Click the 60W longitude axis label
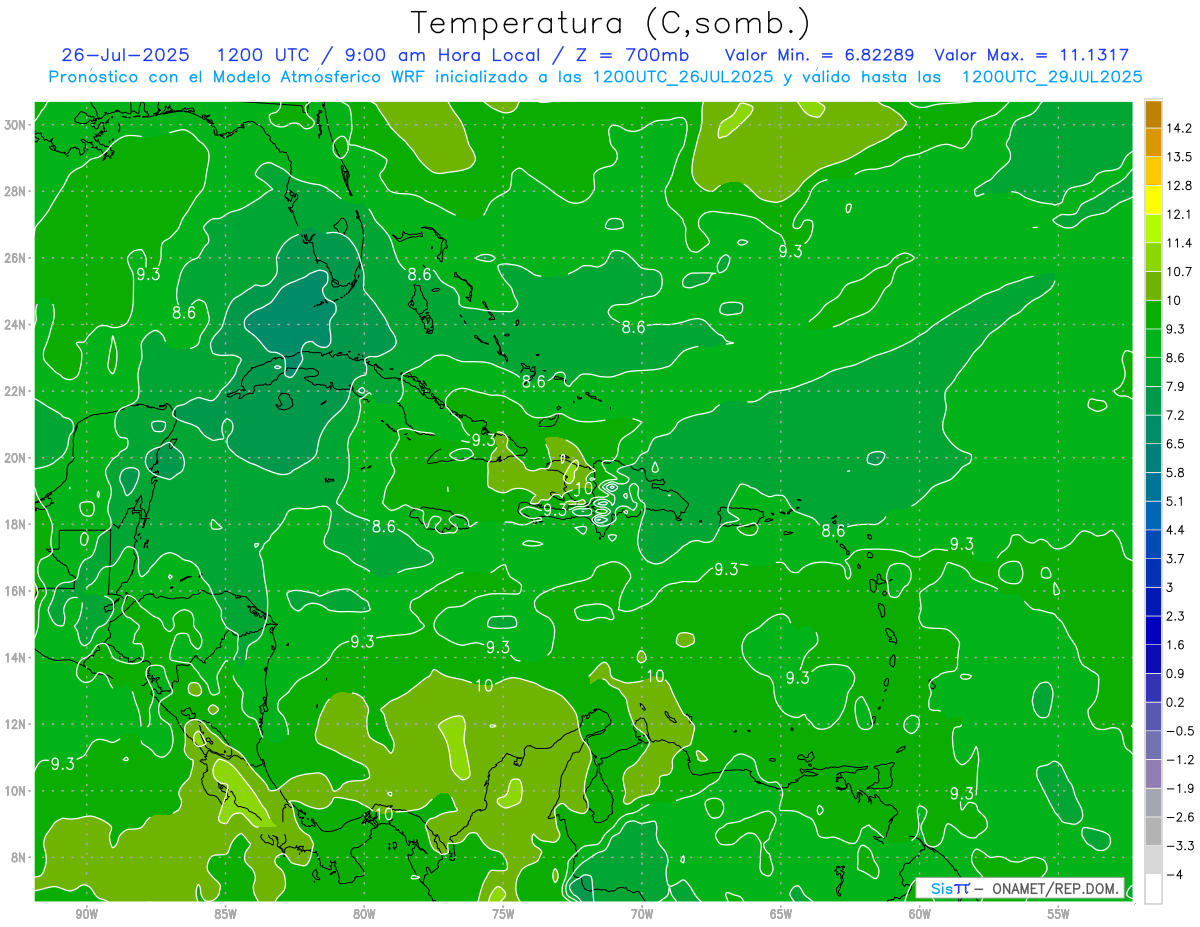The width and height of the screenshot is (1200, 927). point(920,914)
